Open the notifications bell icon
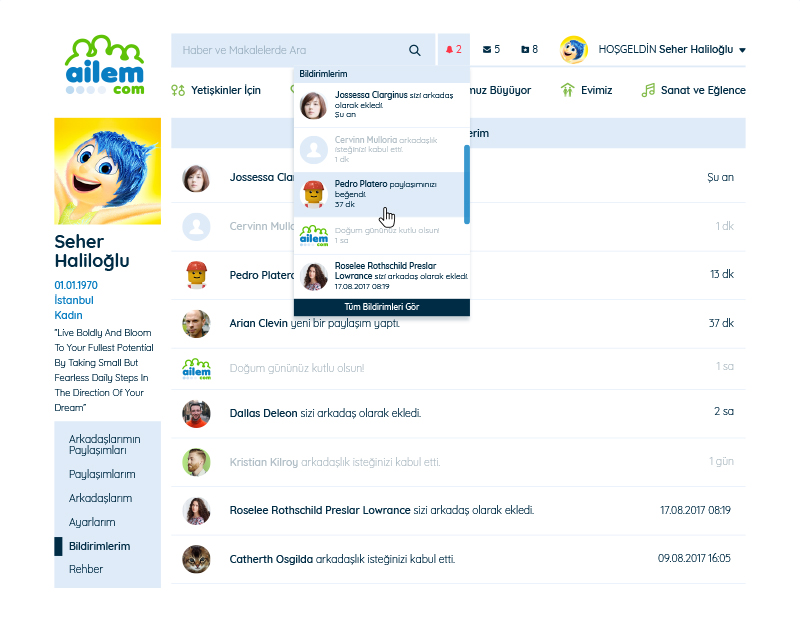 pyautogui.click(x=449, y=50)
